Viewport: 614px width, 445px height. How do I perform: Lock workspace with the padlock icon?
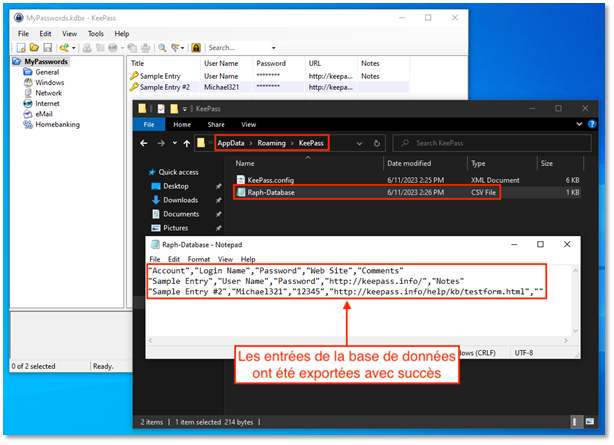(x=196, y=48)
